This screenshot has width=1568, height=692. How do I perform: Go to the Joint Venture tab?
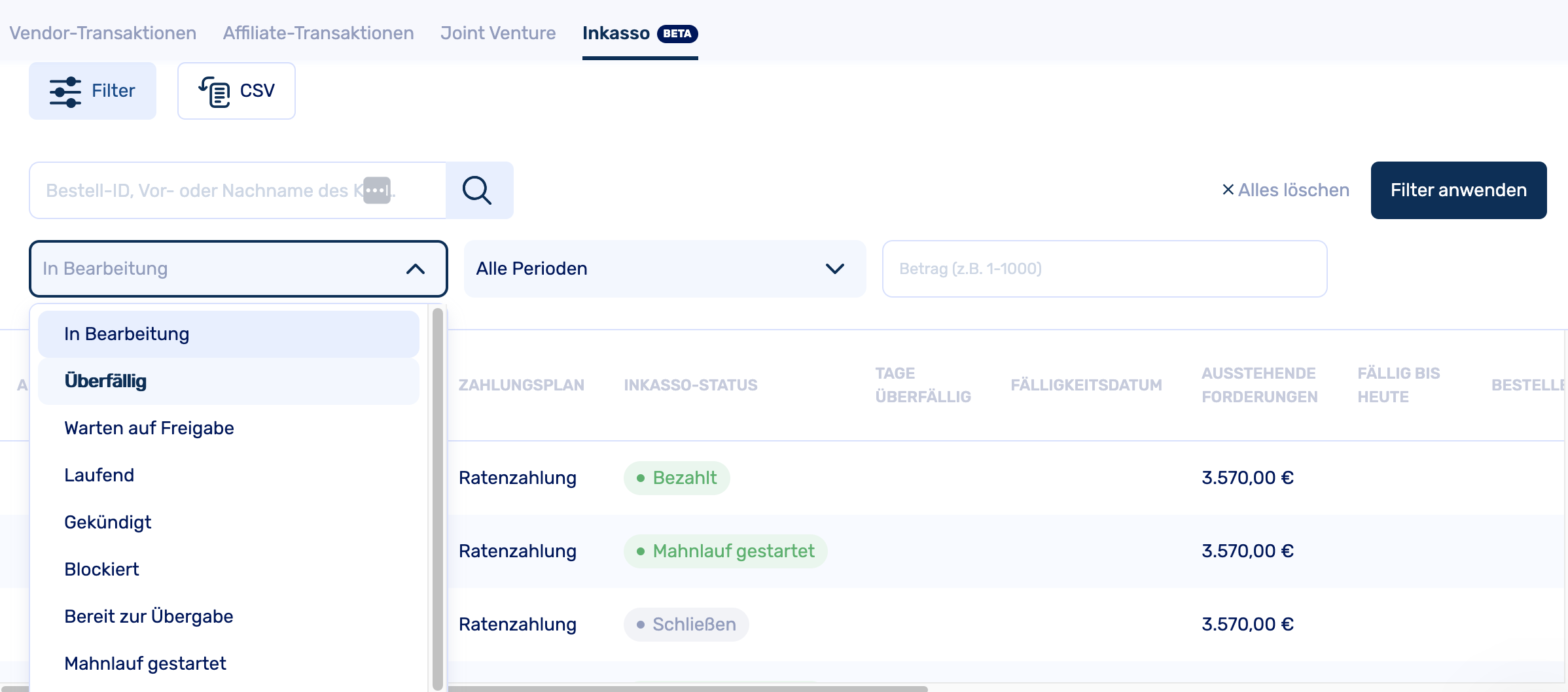coord(498,33)
